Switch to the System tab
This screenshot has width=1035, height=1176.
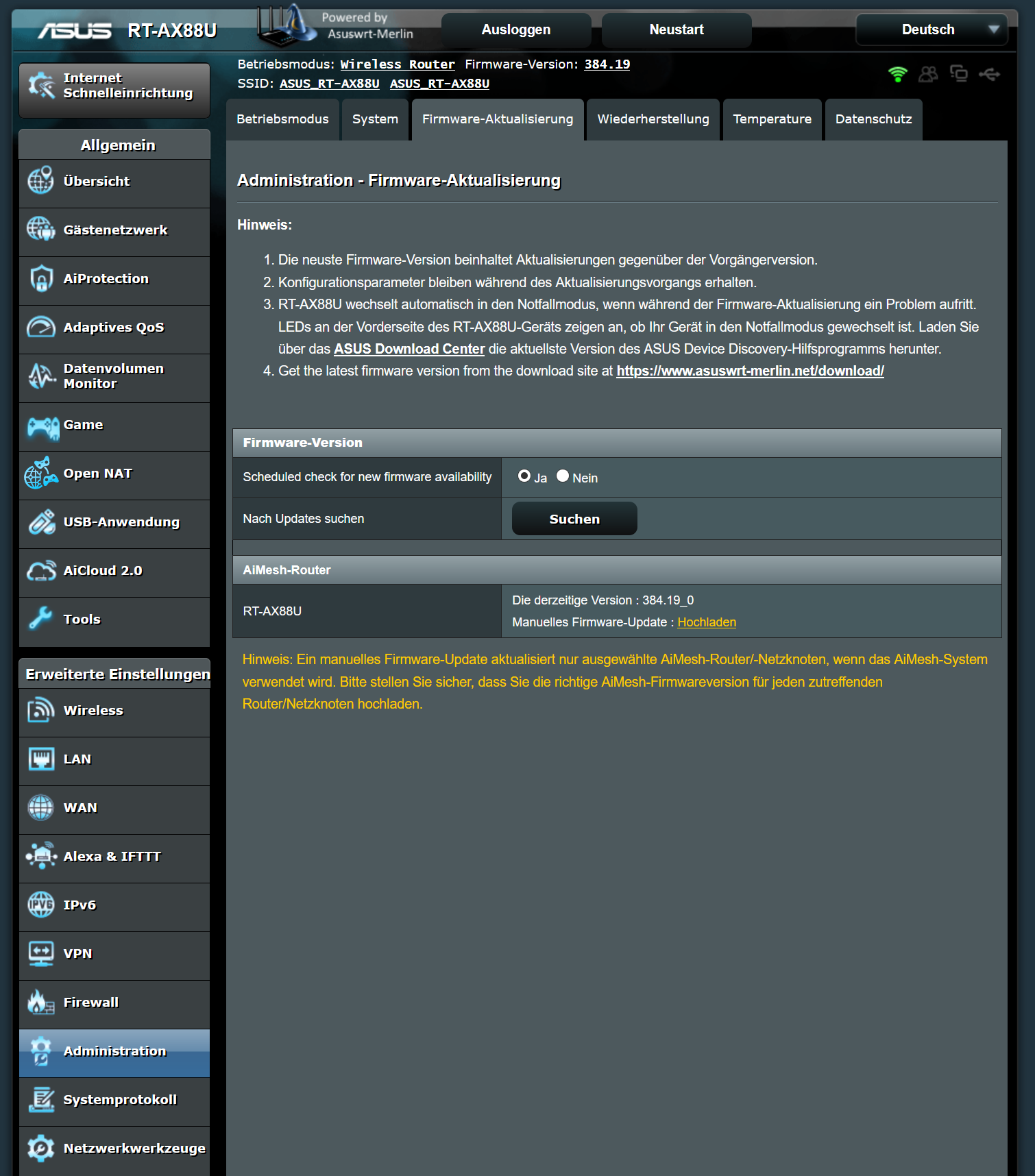[375, 119]
